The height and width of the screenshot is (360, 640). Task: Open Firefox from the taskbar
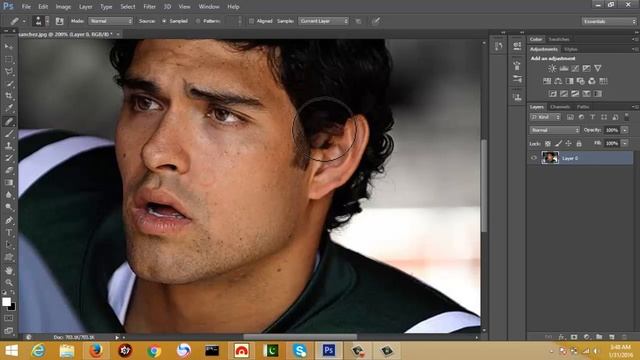coord(96,351)
